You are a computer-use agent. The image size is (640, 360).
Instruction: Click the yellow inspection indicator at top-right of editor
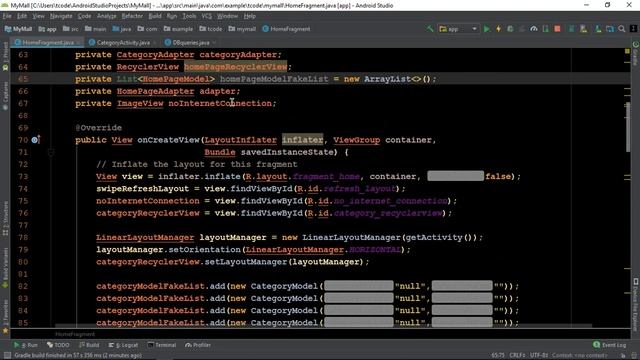(627, 51)
